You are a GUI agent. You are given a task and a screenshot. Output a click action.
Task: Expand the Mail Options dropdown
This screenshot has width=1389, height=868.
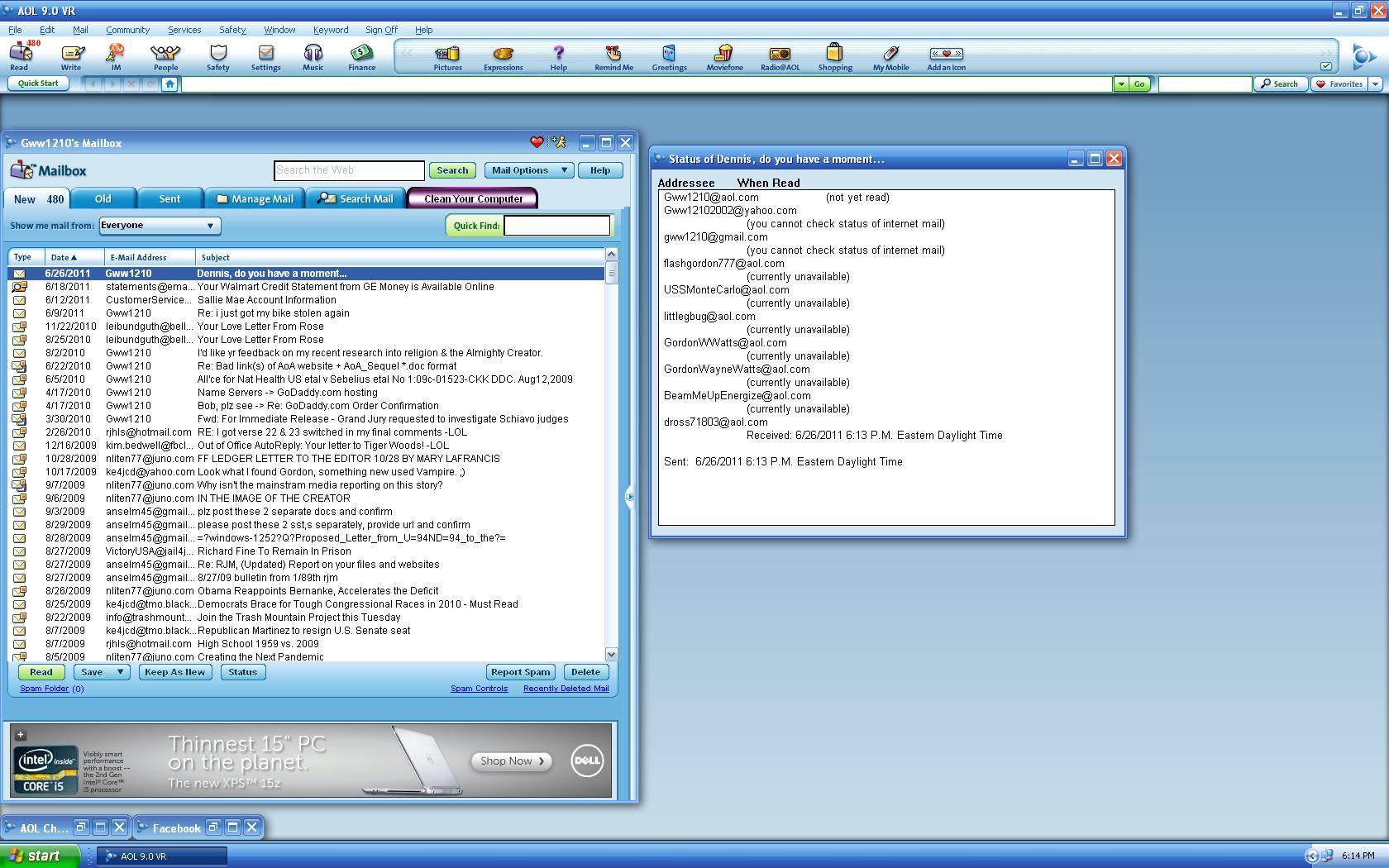point(529,170)
